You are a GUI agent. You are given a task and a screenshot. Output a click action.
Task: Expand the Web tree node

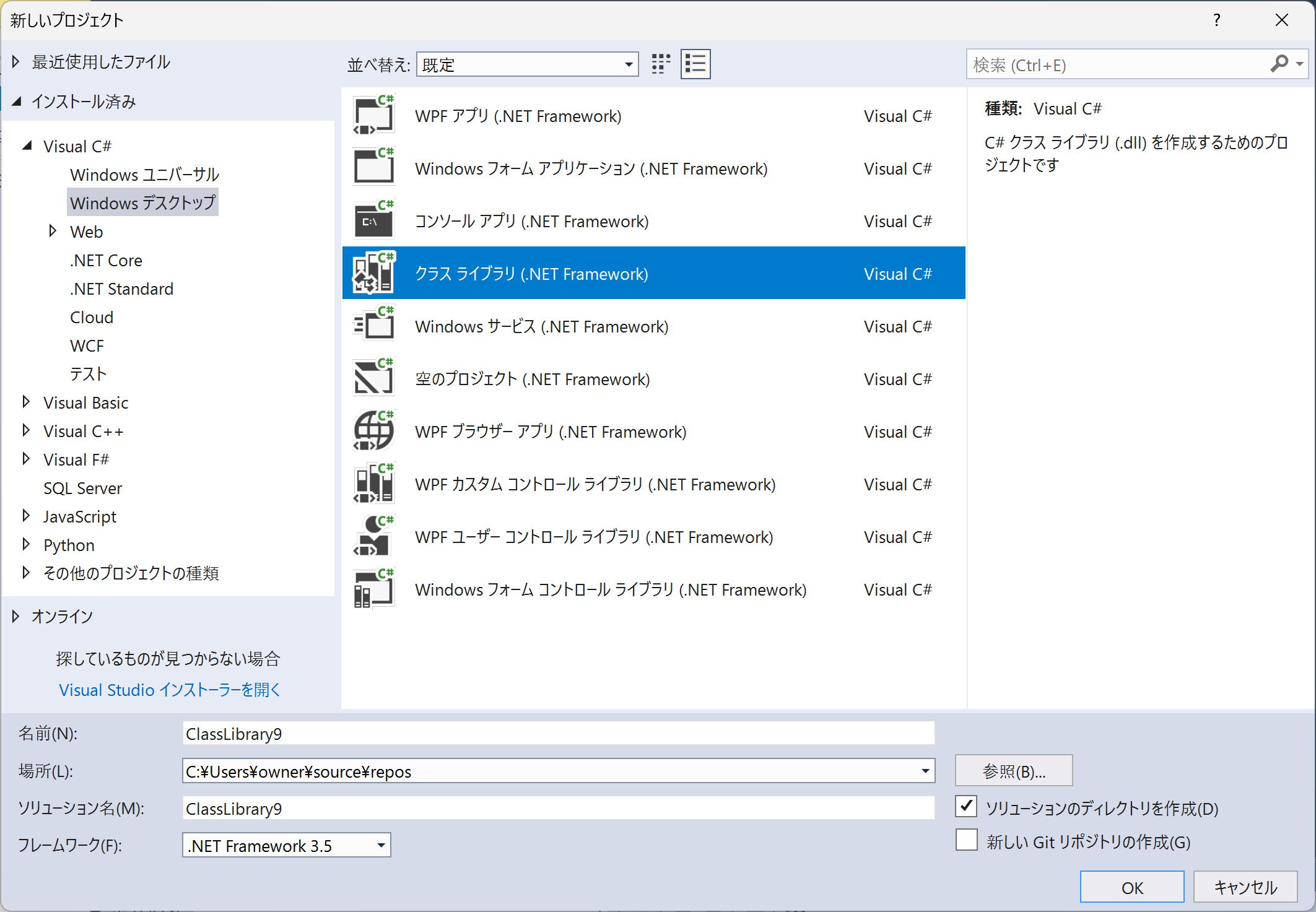point(53,231)
